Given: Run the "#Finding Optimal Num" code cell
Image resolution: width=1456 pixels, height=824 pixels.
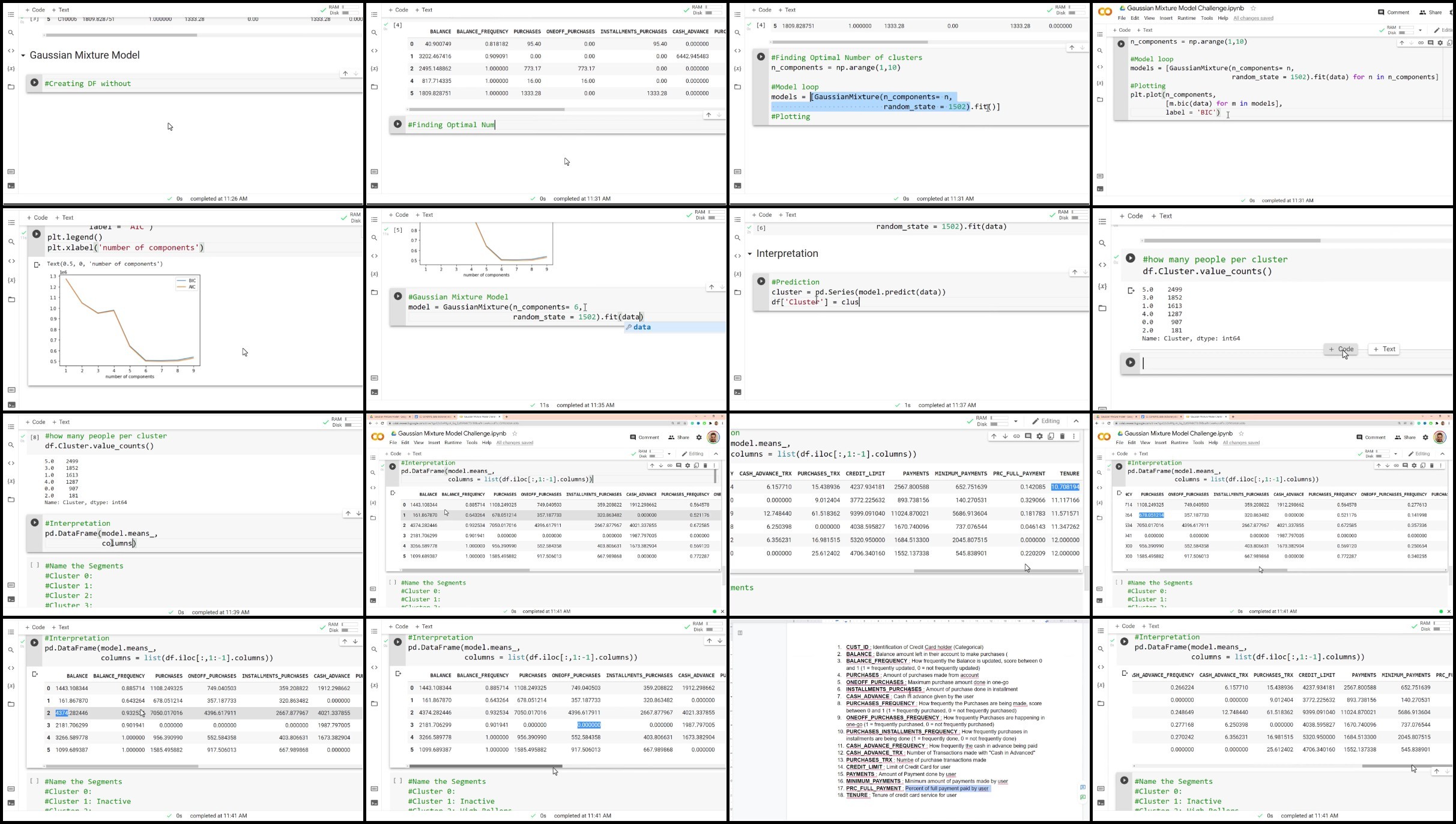Looking at the screenshot, I should coord(397,124).
